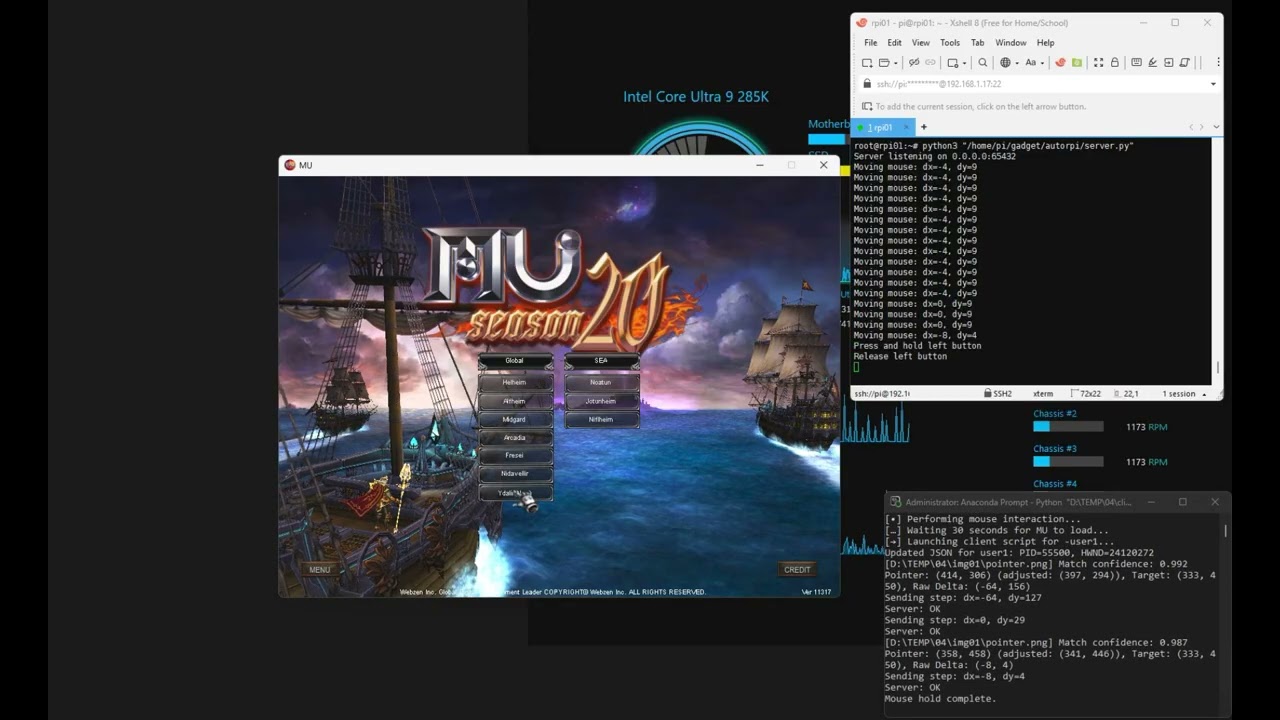The image size is (1280, 720).
Task: Click 'Mouse hold complete.' line in Anaconda Prompt
Action: point(940,699)
